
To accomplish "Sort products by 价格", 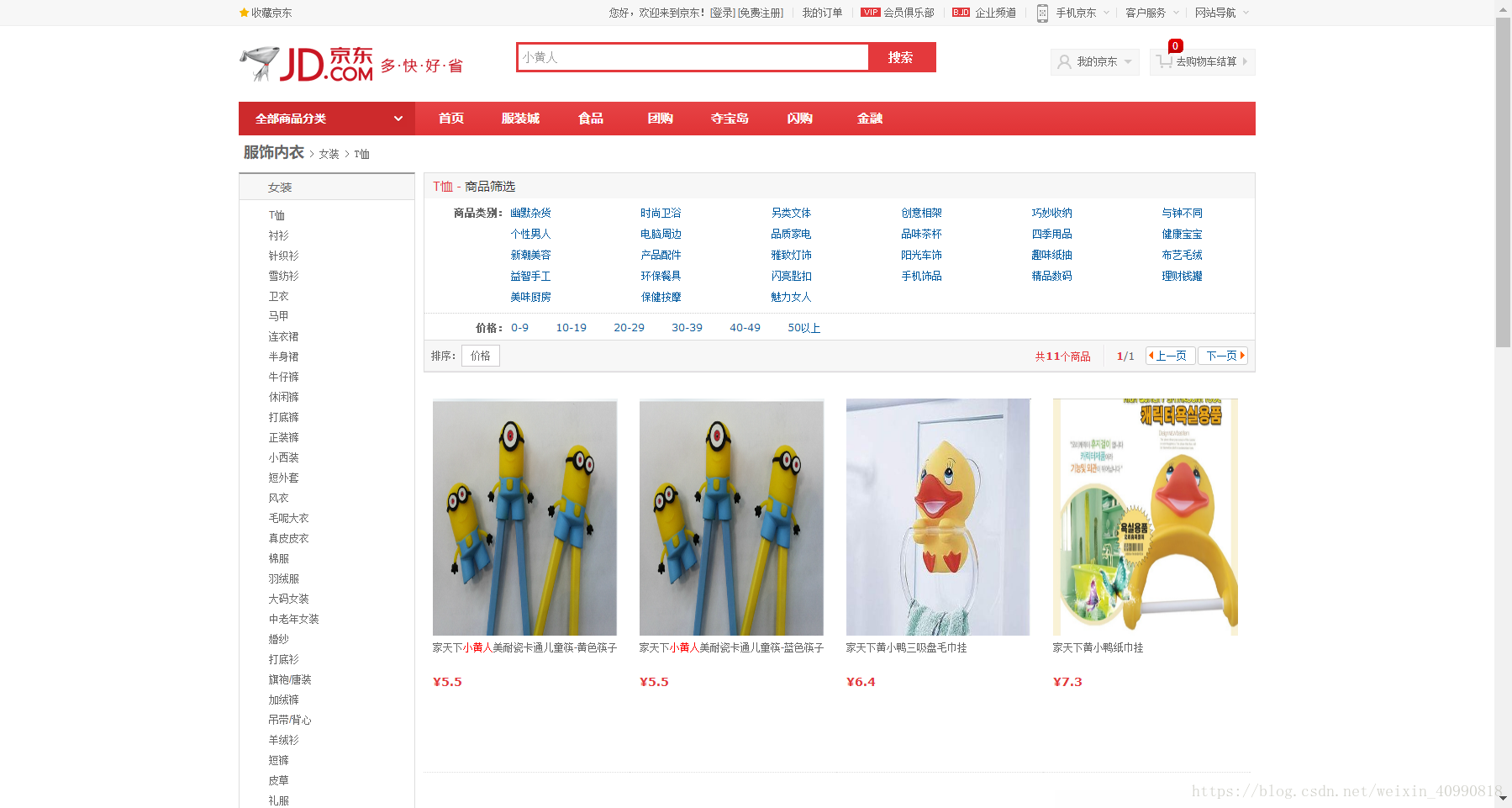I will (481, 356).
